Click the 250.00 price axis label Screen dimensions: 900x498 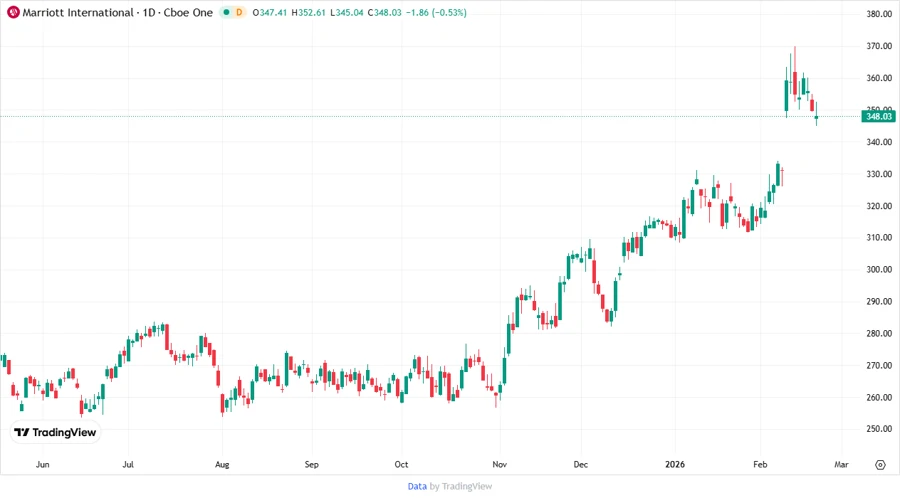879,429
